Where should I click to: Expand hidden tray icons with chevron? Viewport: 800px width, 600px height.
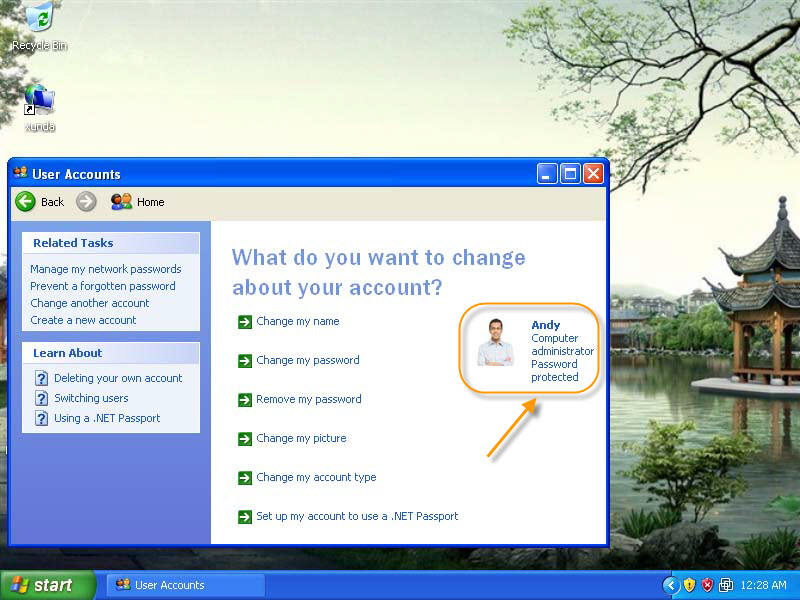pos(671,585)
